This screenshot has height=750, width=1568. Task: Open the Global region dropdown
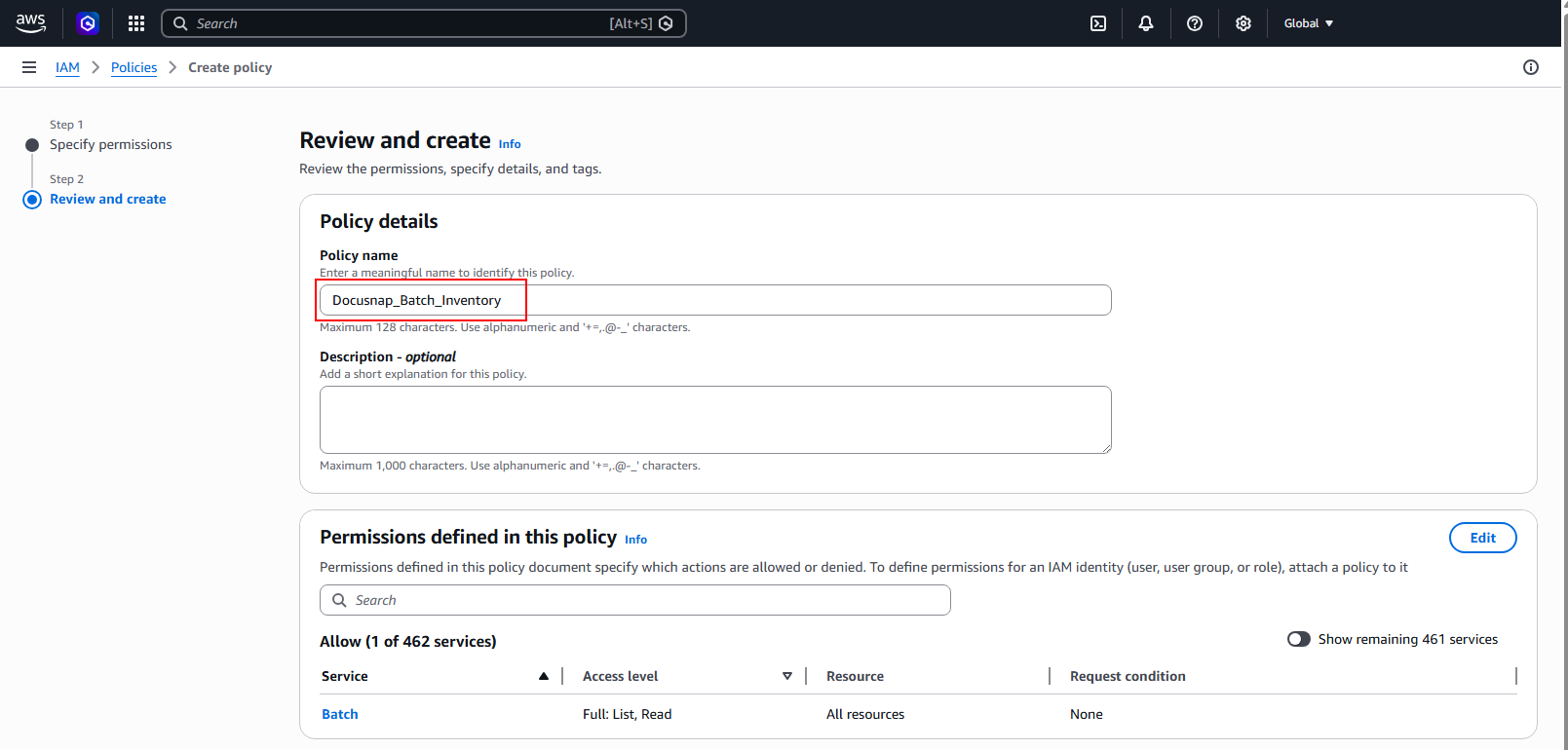(x=1308, y=23)
